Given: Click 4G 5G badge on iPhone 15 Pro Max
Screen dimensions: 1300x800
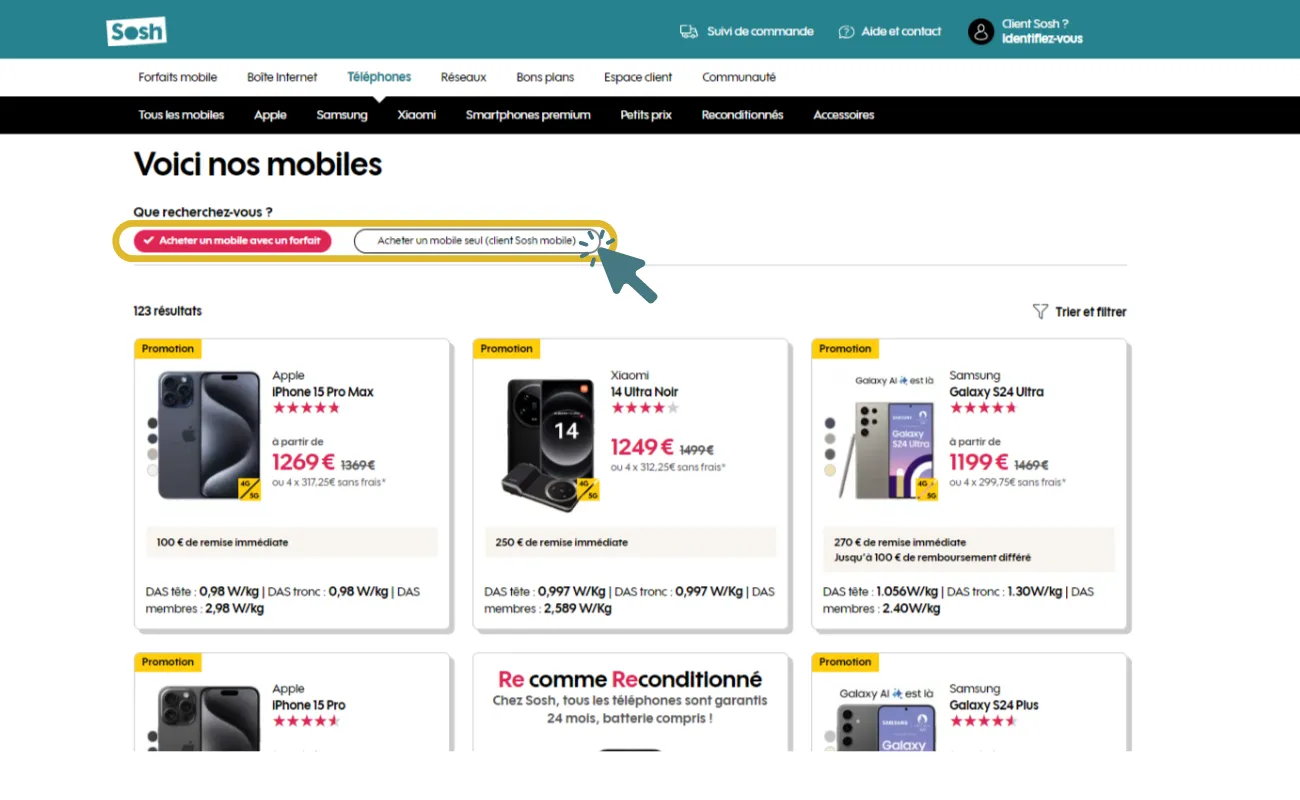Looking at the screenshot, I should [x=250, y=489].
